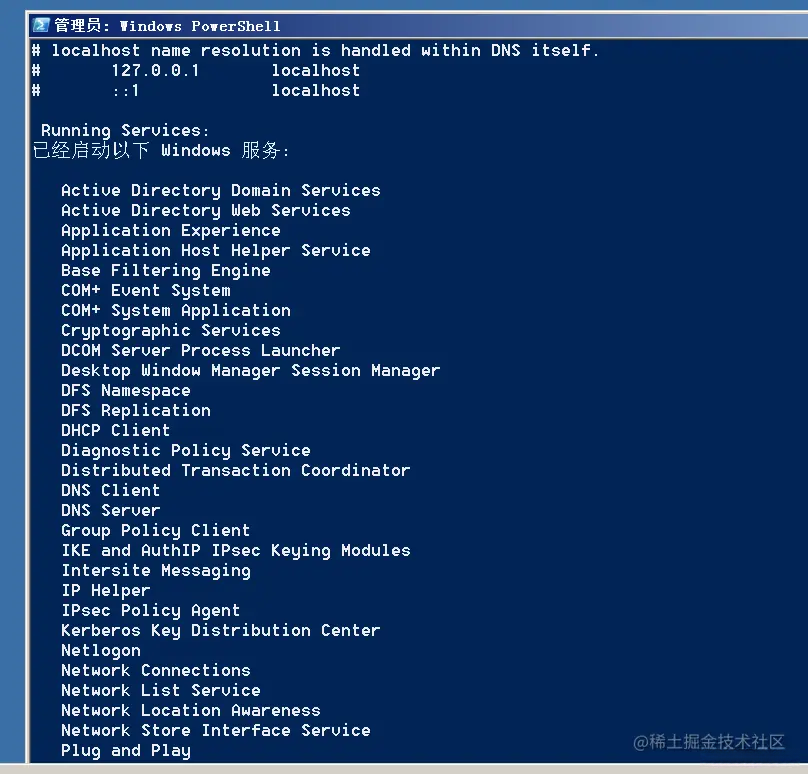Select the Active Directory Web Services line
The image size is (808, 774).
205,211
